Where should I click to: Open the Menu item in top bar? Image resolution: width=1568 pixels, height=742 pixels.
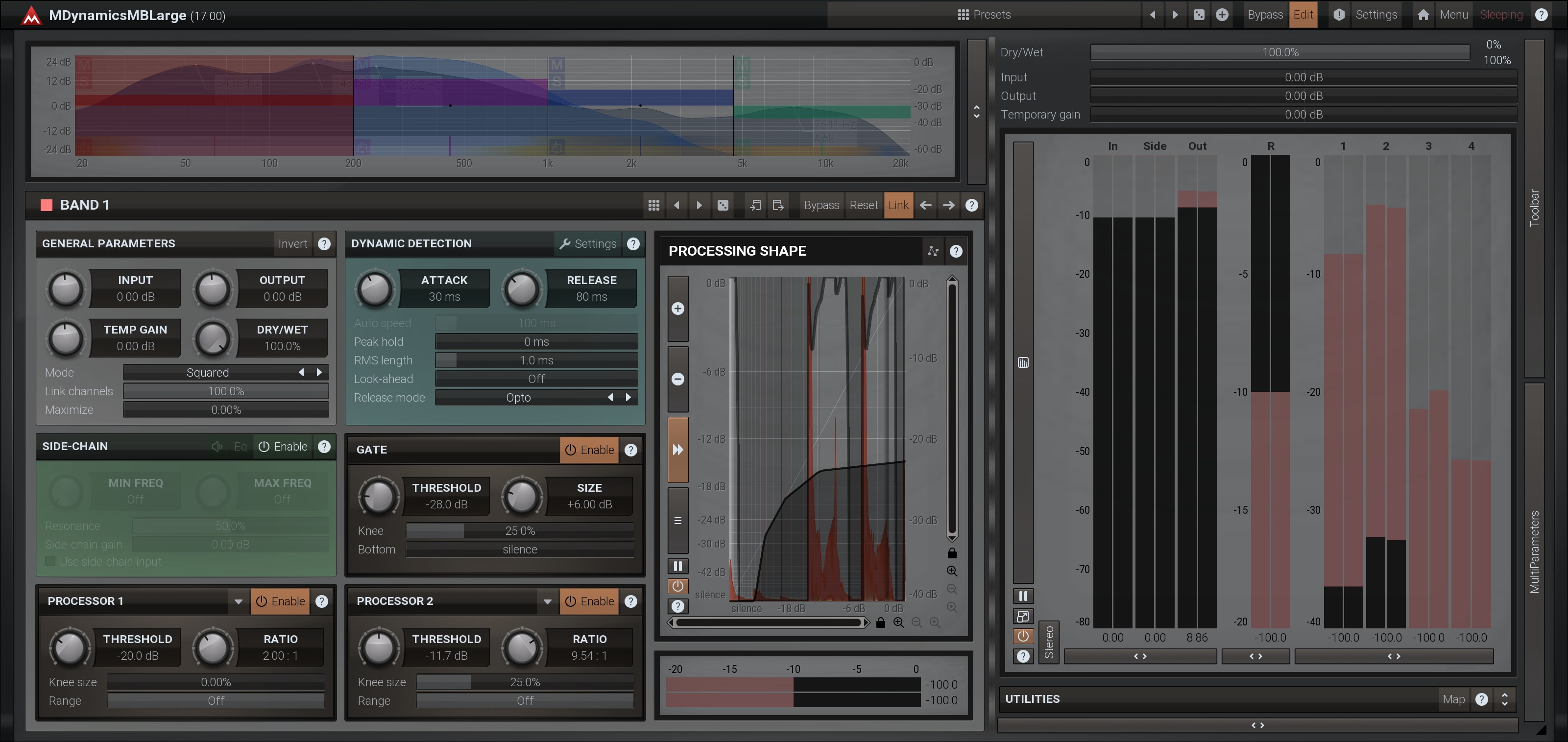tap(1453, 15)
